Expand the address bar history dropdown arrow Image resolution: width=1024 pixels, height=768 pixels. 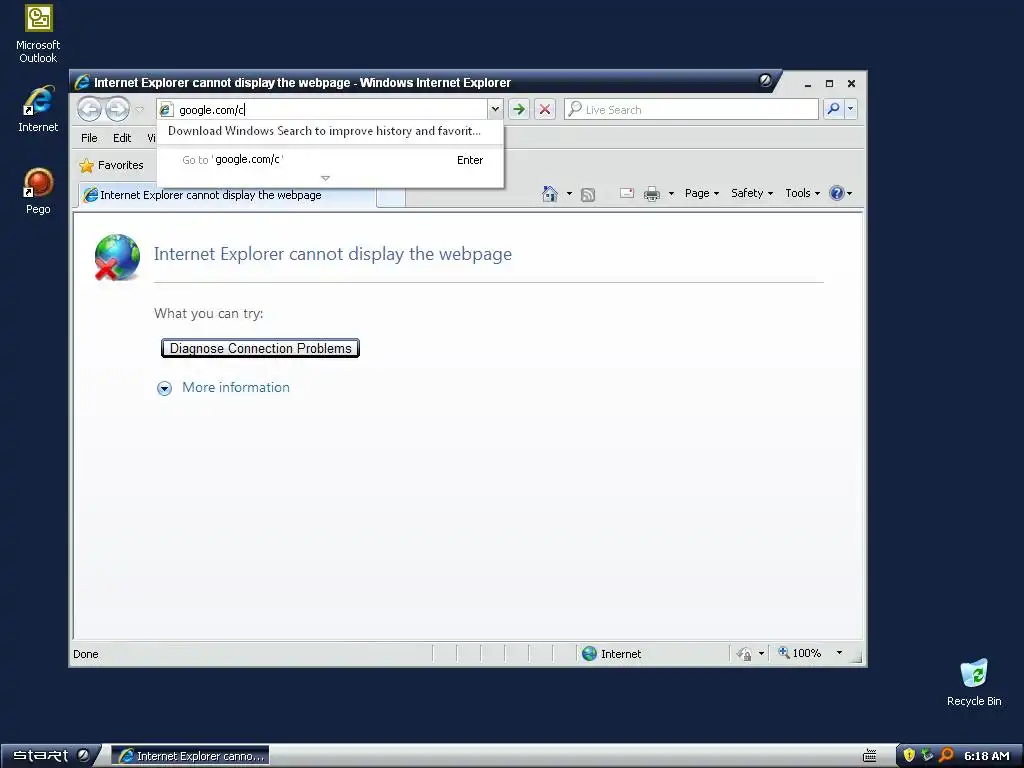(495, 110)
